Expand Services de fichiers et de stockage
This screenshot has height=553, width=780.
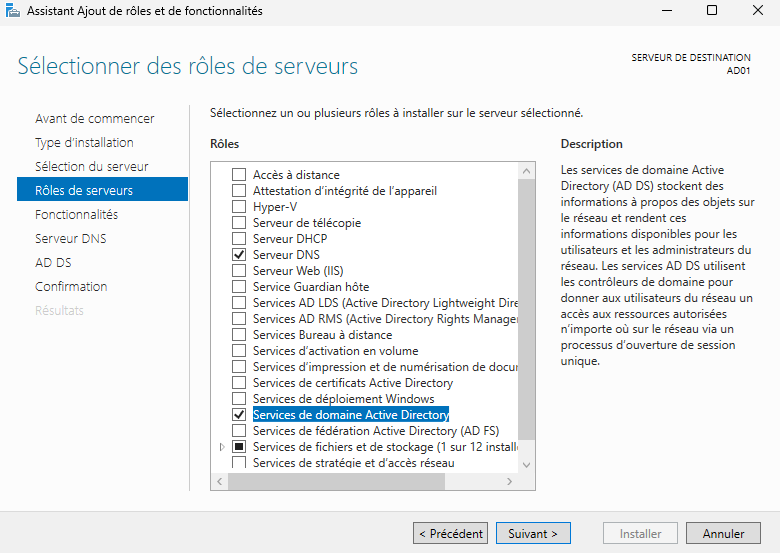[222, 447]
